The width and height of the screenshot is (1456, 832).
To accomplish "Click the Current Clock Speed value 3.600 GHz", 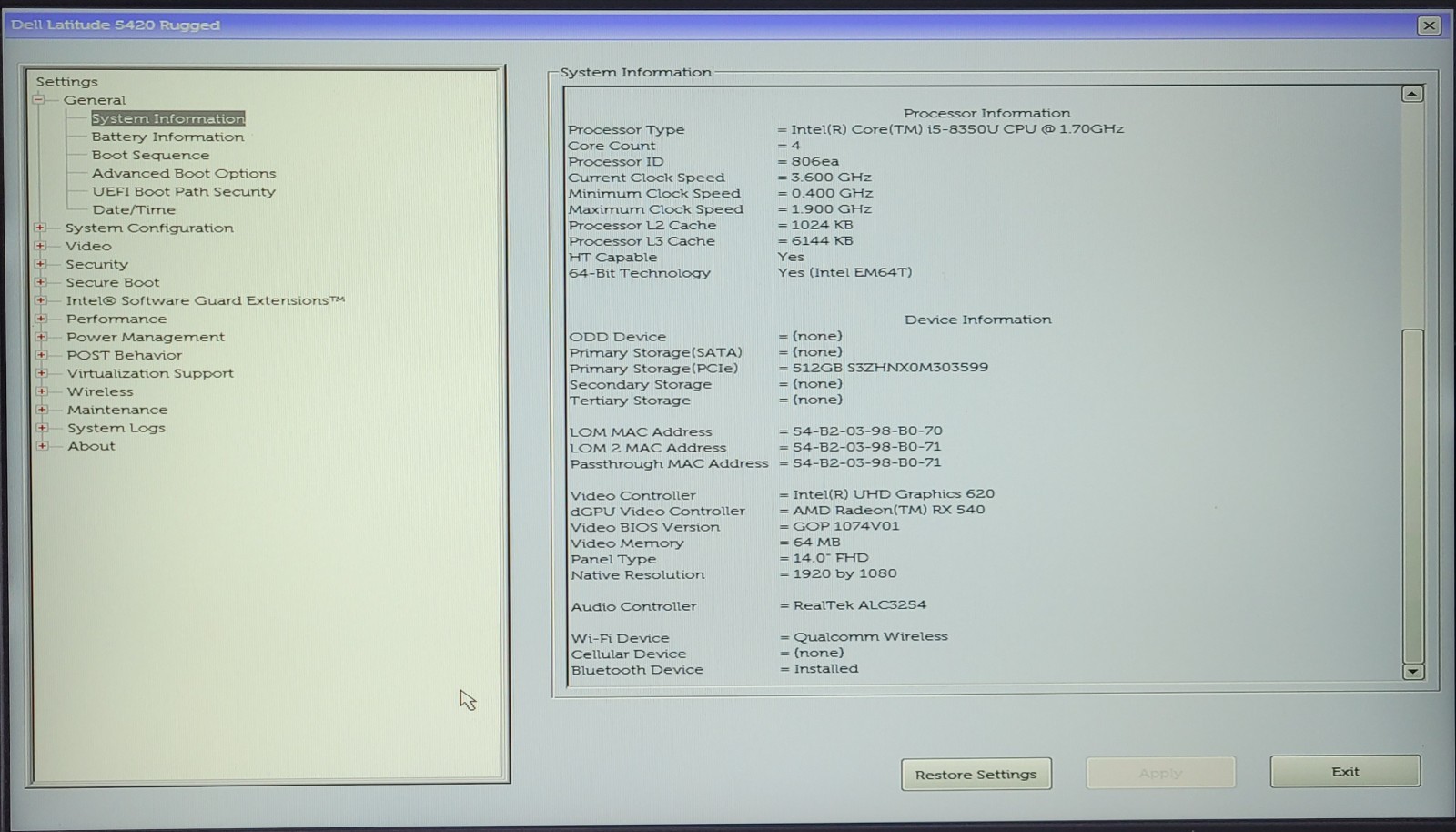I will pyautogui.click(x=831, y=178).
